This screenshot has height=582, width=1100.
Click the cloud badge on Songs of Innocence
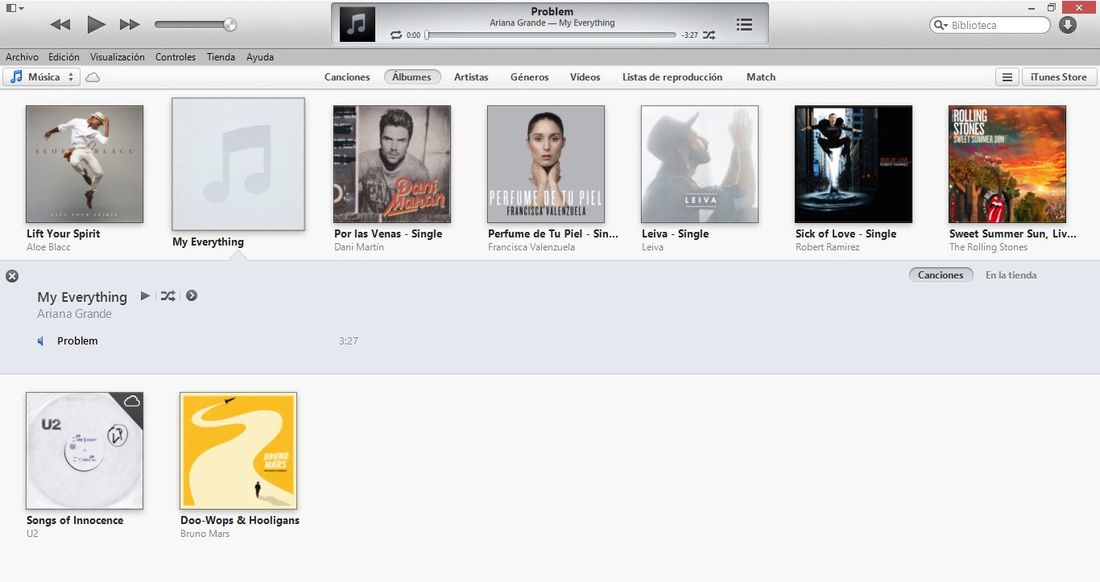pos(132,401)
